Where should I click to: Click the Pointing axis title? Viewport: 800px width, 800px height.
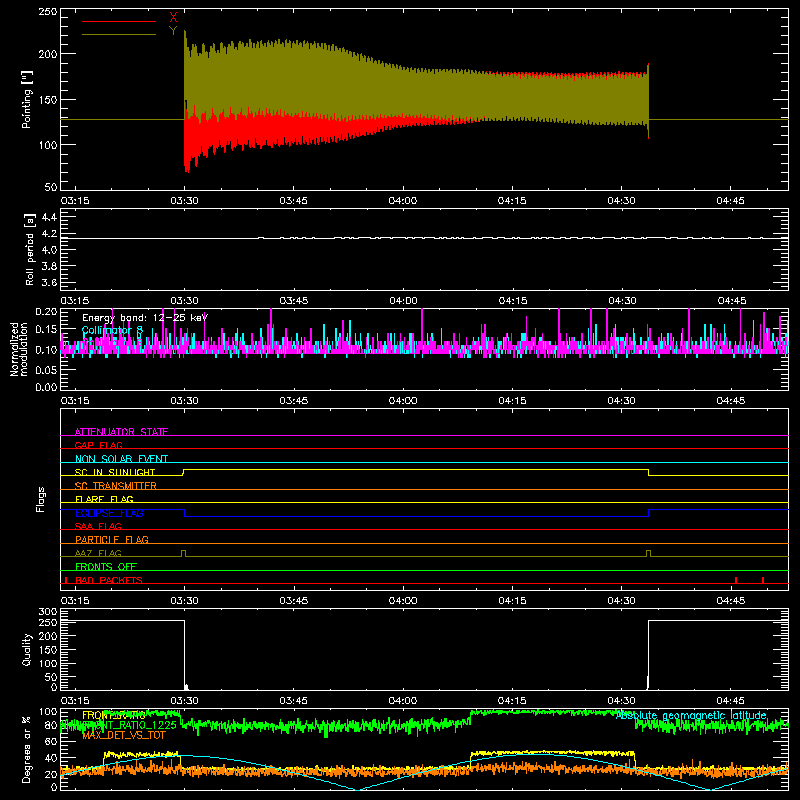tap(27, 99)
